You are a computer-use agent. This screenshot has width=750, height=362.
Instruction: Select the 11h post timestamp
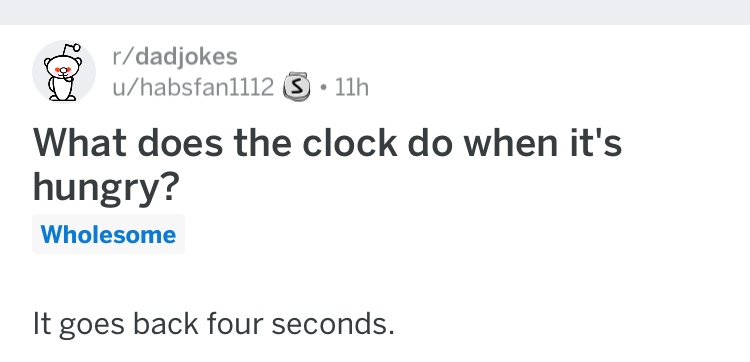click(x=352, y=87)
